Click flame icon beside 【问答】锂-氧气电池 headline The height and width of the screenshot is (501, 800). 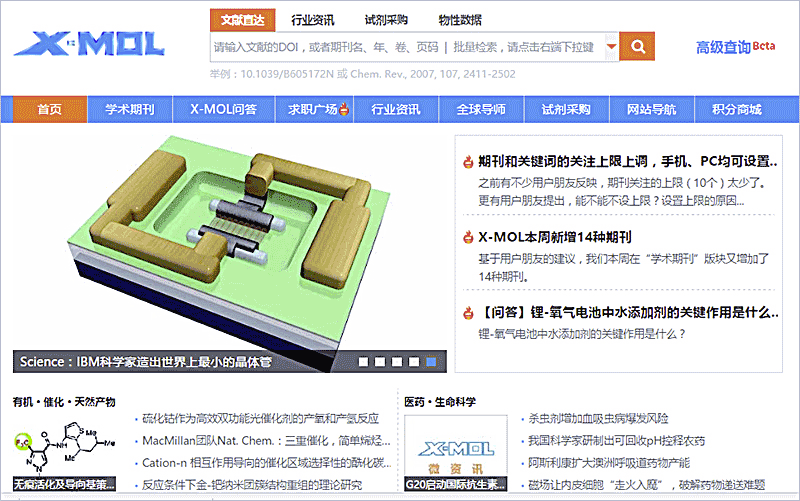tap(467, 312)
